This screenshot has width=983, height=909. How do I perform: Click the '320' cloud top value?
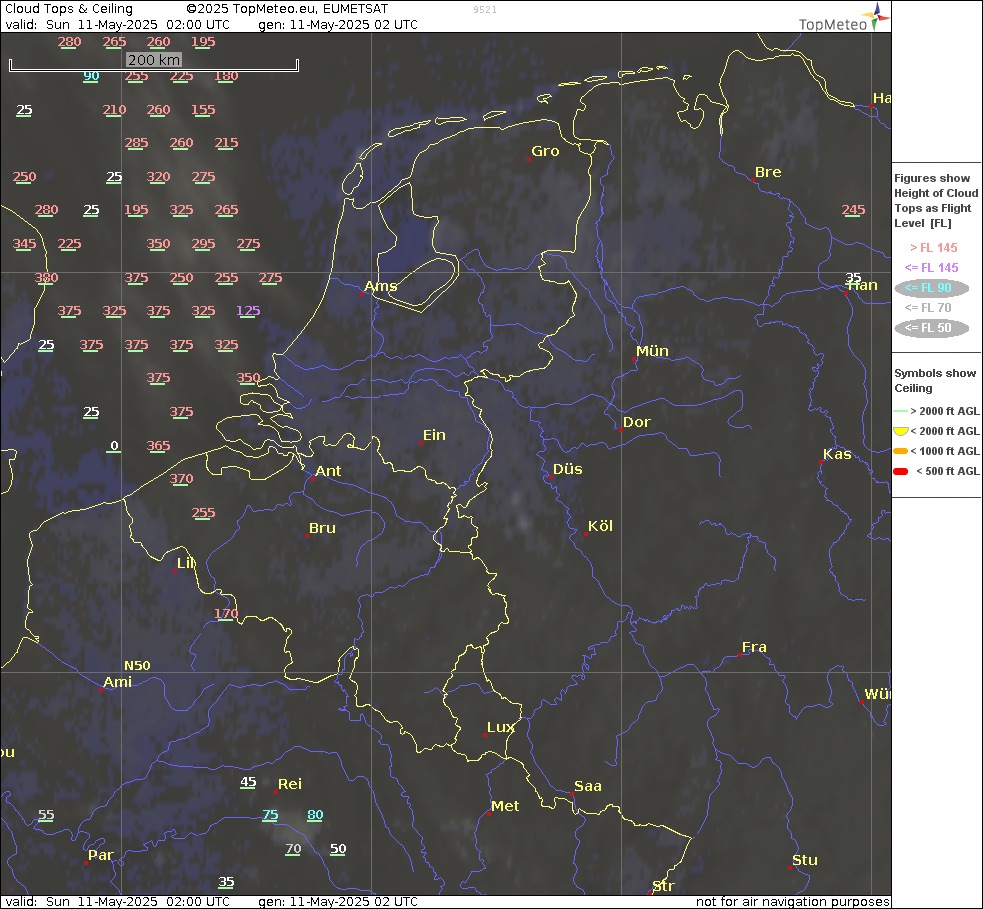(159, 177)
